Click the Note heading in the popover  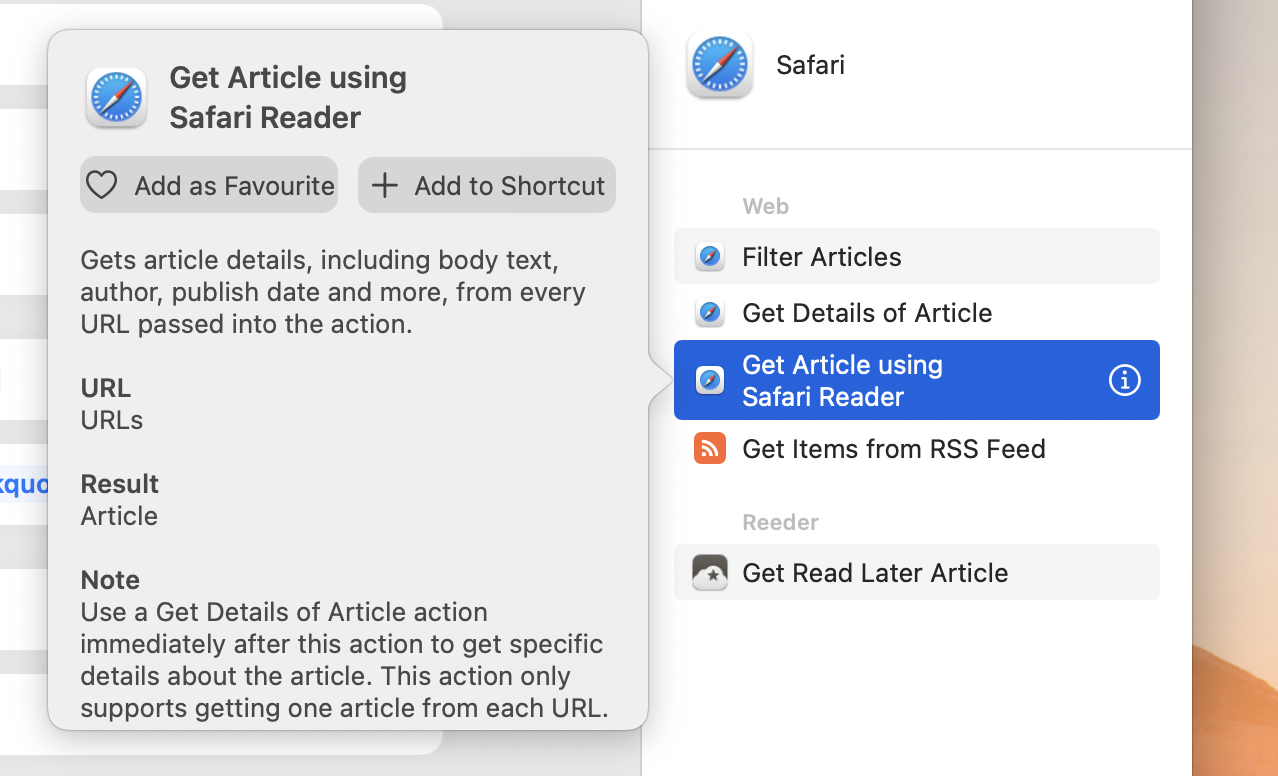110,579
